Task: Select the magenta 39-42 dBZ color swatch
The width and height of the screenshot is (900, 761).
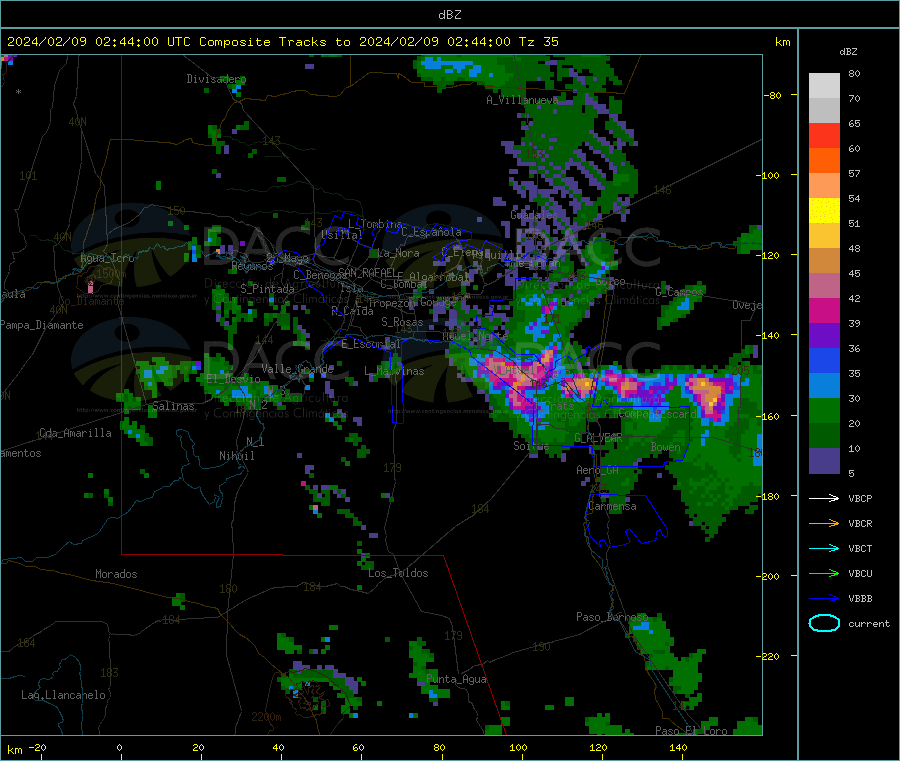Action: [824, 310]
